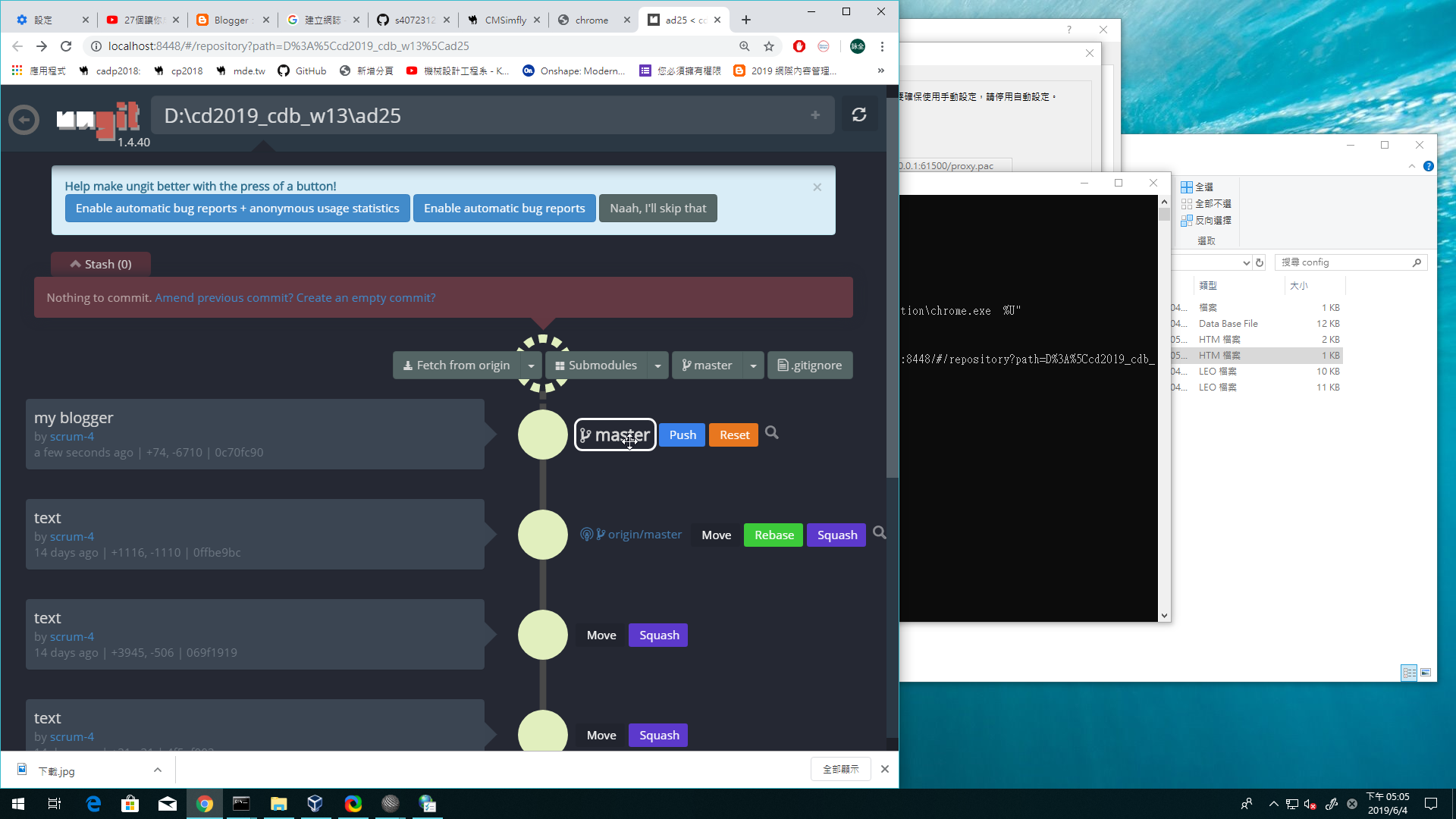
Task: Refresh the repository with the refresh icon
Action: point(859,115)
